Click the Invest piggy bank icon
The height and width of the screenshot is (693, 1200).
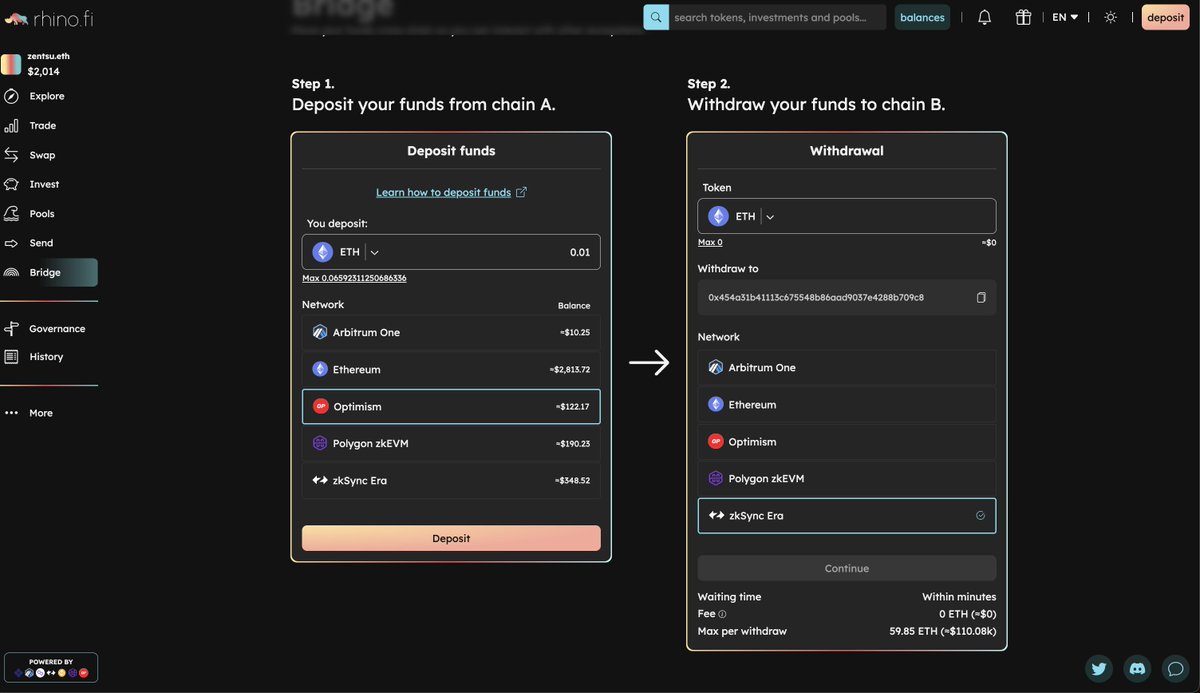12,184
